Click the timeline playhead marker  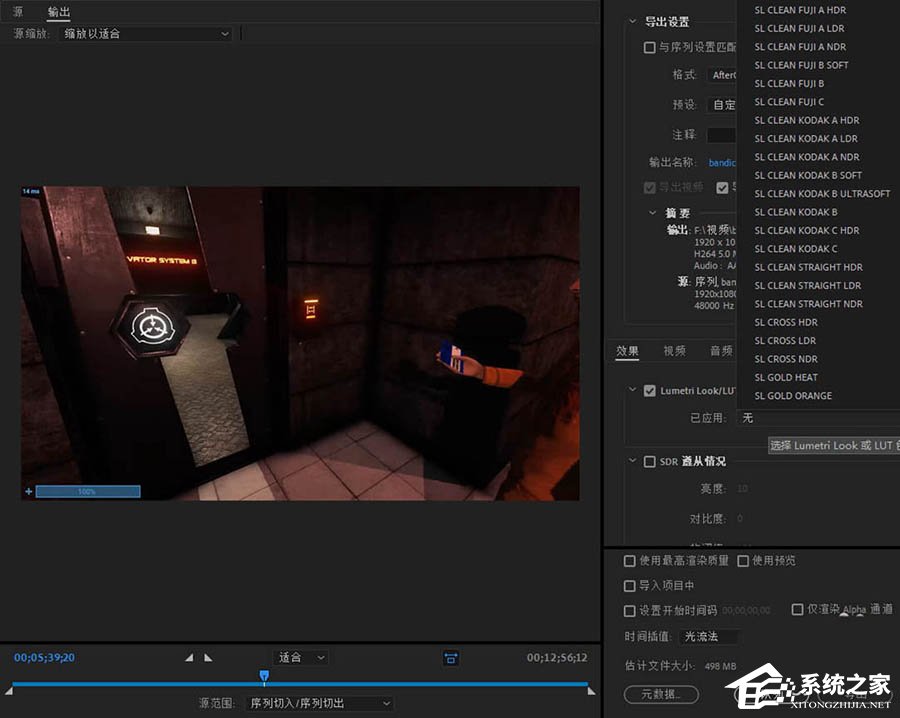[264, 676]
